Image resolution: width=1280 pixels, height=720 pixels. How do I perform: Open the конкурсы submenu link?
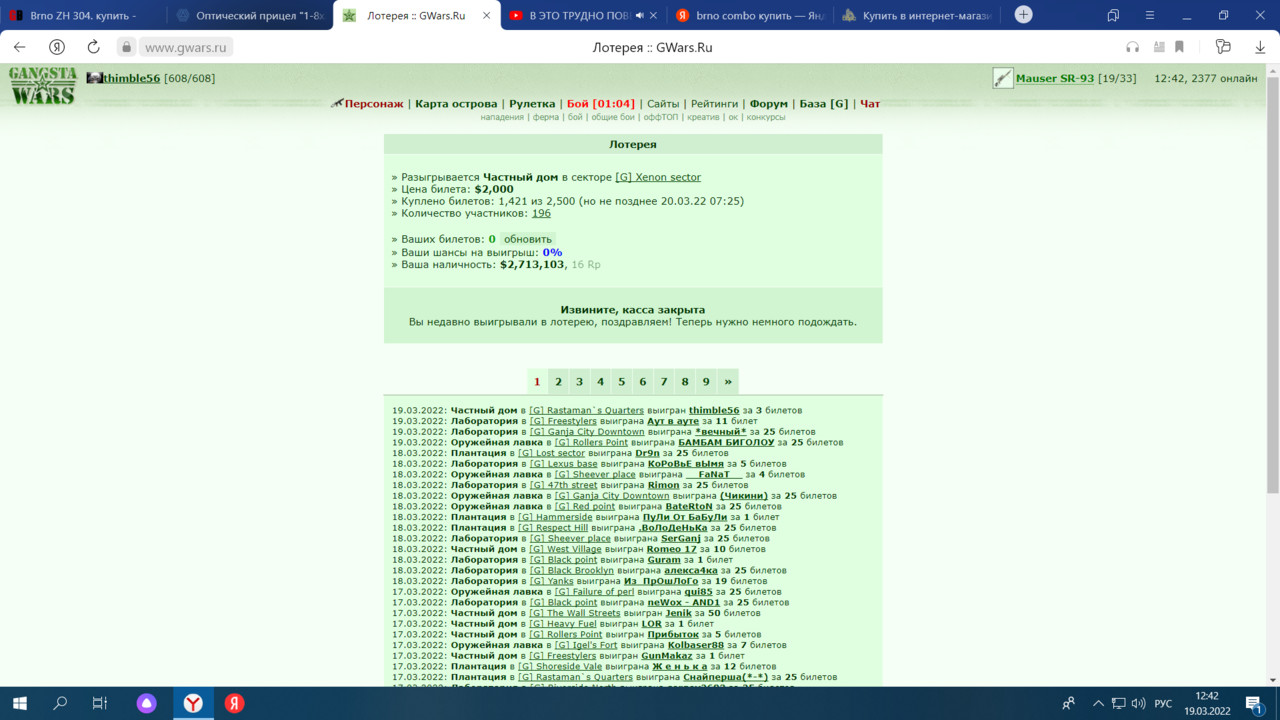[765, 117]
